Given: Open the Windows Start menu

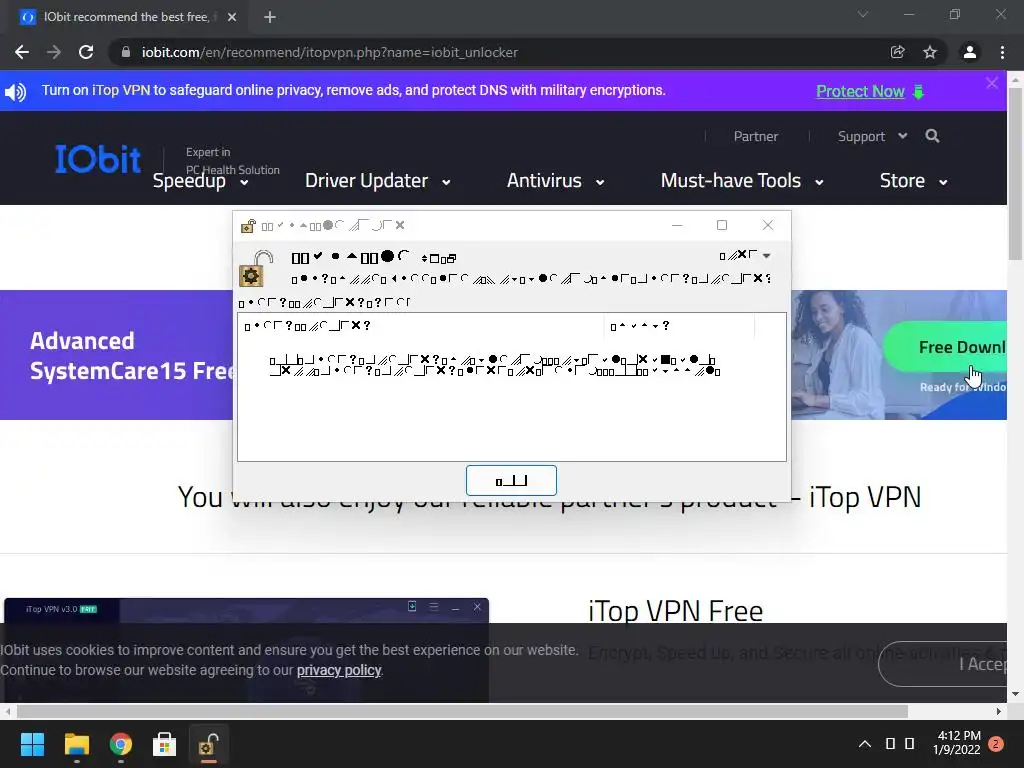Looking at the screenshot, I should coord(32,744).
